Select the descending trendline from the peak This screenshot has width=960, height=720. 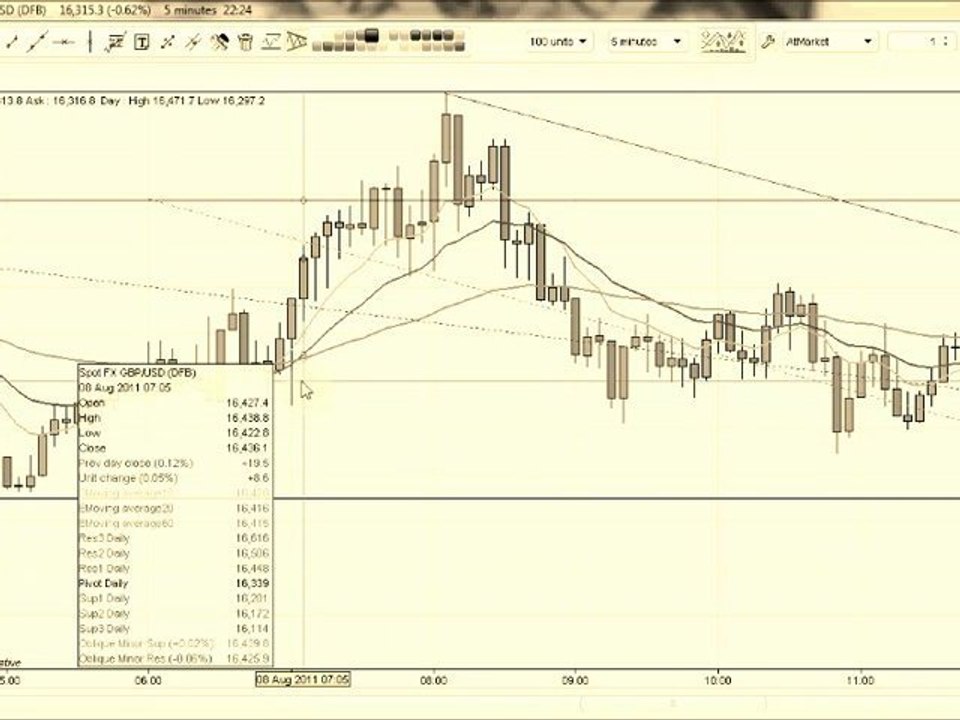(x=704, y=164)
